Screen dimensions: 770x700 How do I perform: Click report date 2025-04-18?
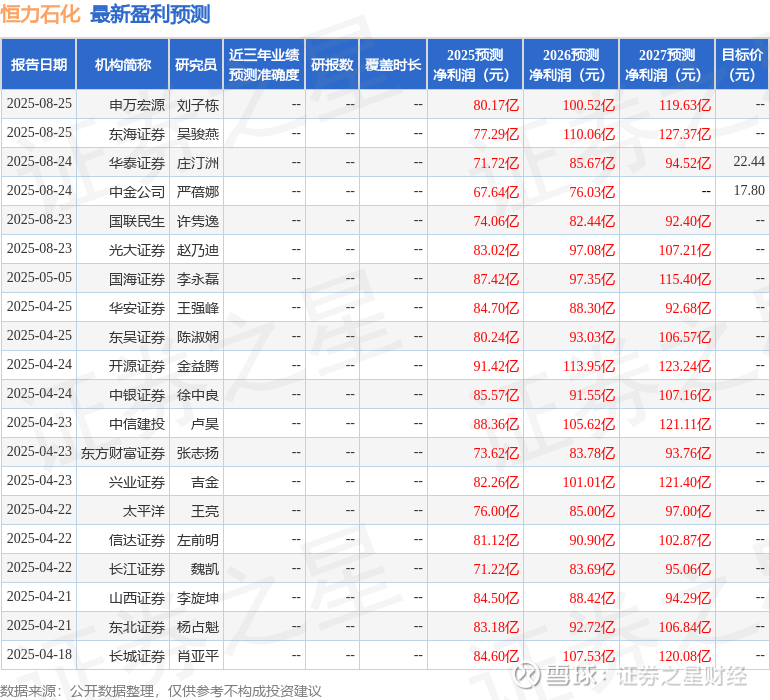pos(39,654)
